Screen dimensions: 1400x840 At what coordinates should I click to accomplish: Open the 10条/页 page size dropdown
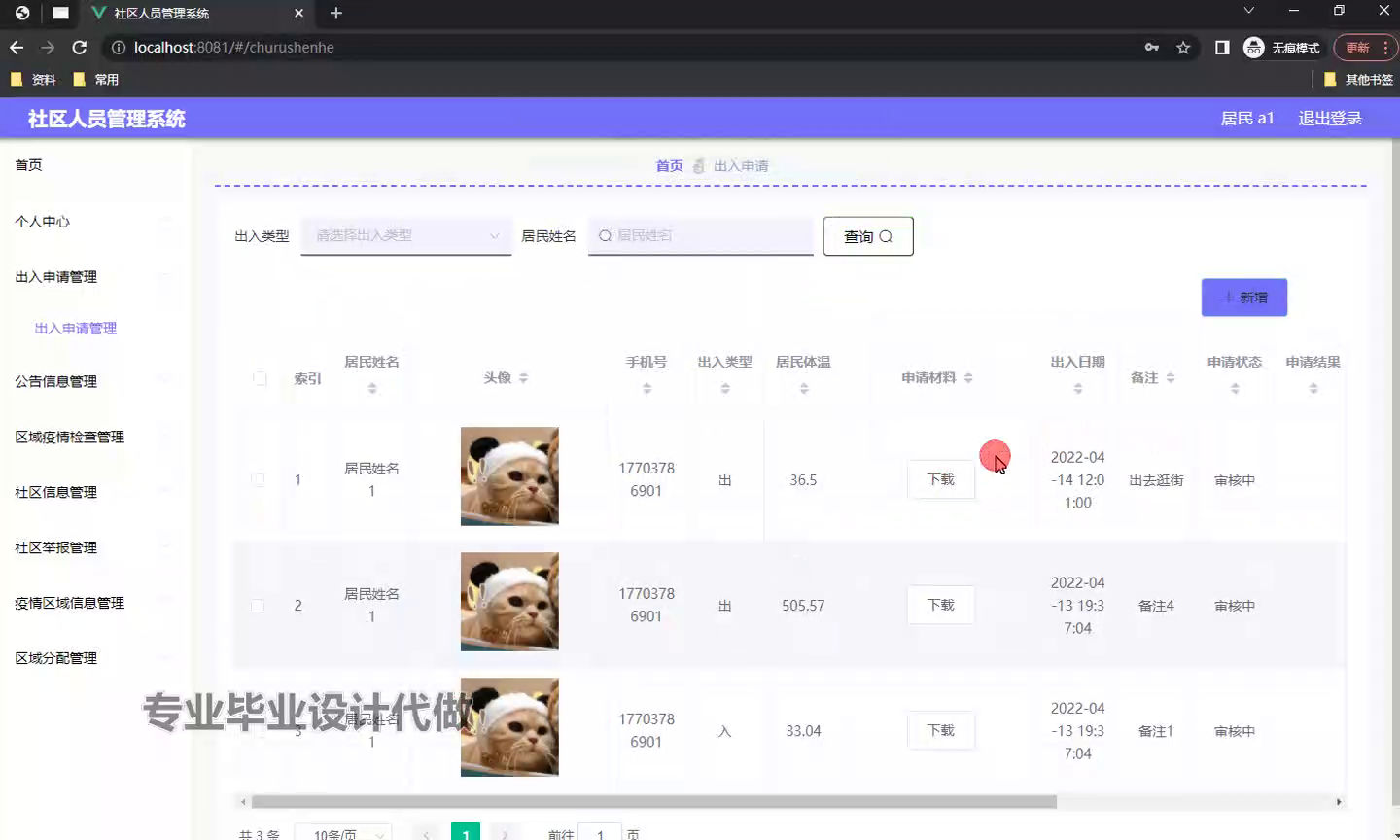pyautogui.click(x=342, y=834)
